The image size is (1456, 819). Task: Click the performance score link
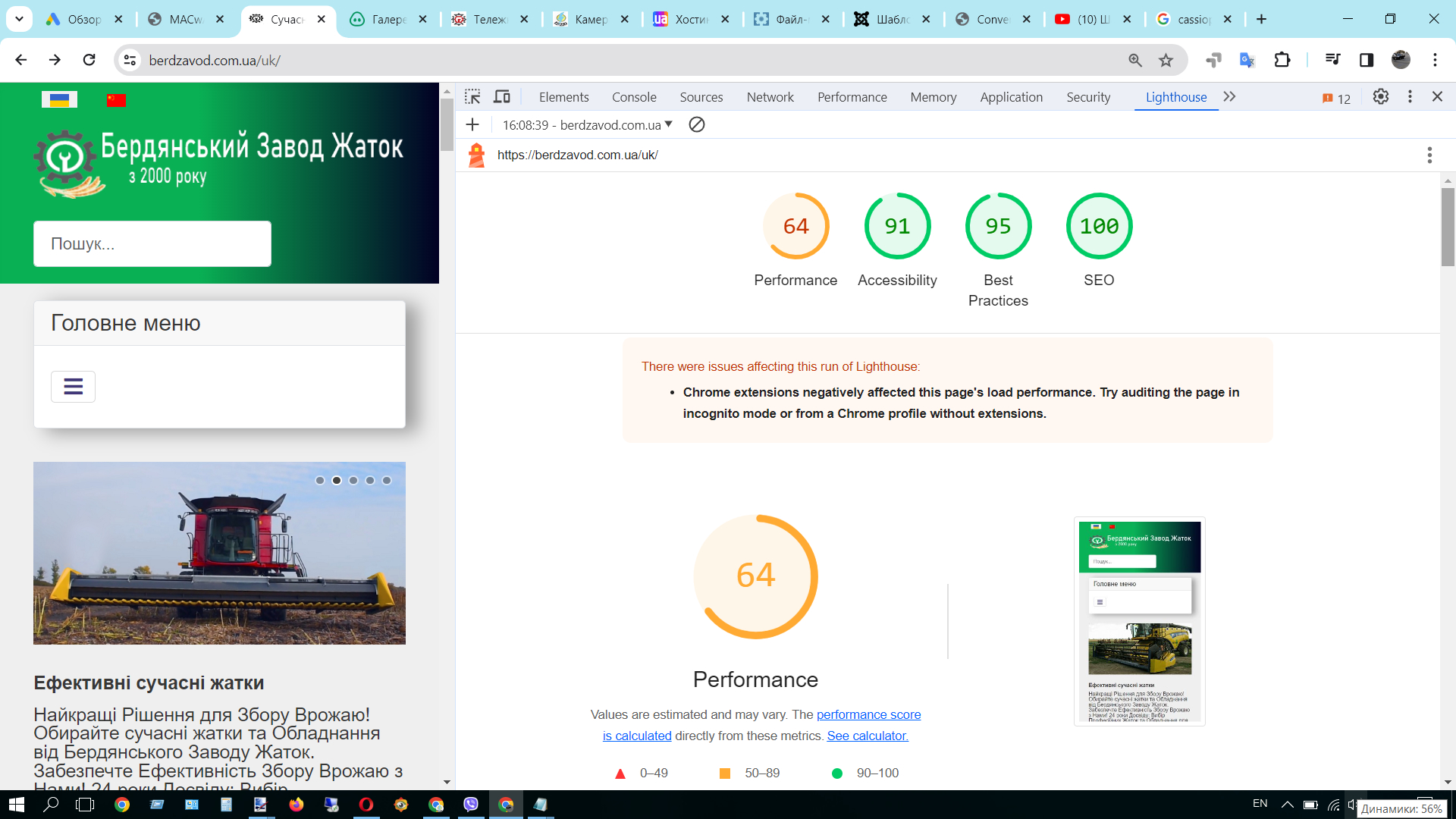(x=868, y=714)
